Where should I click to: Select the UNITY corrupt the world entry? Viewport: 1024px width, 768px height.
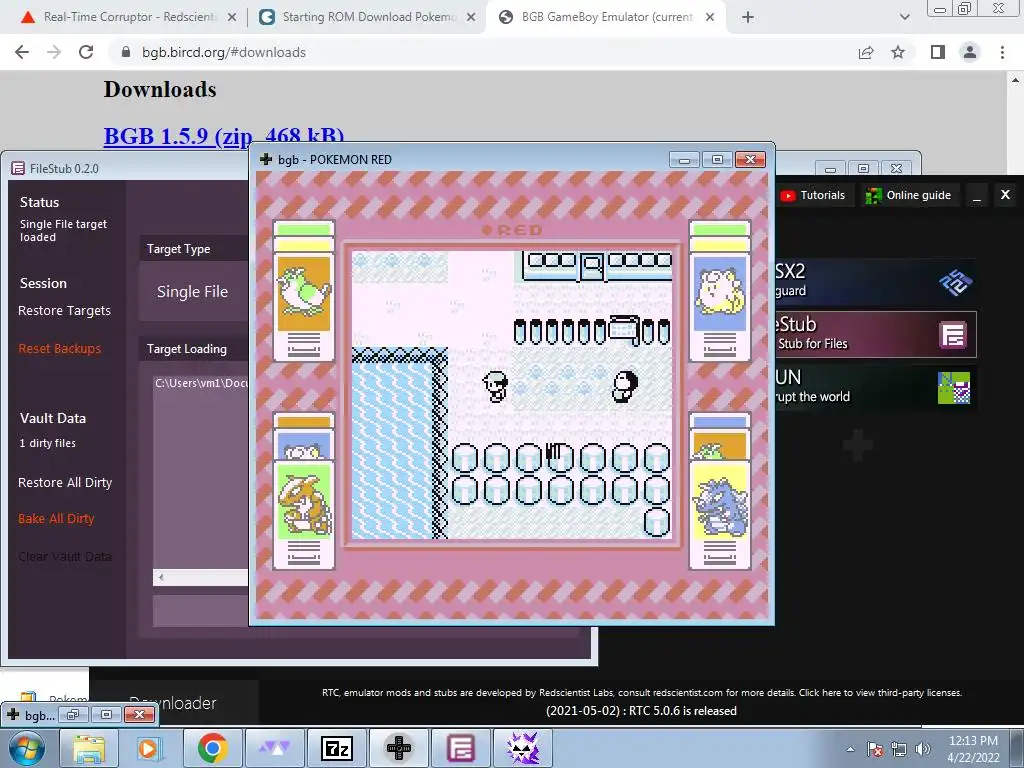pyautogui.click(x=876, y=387)
